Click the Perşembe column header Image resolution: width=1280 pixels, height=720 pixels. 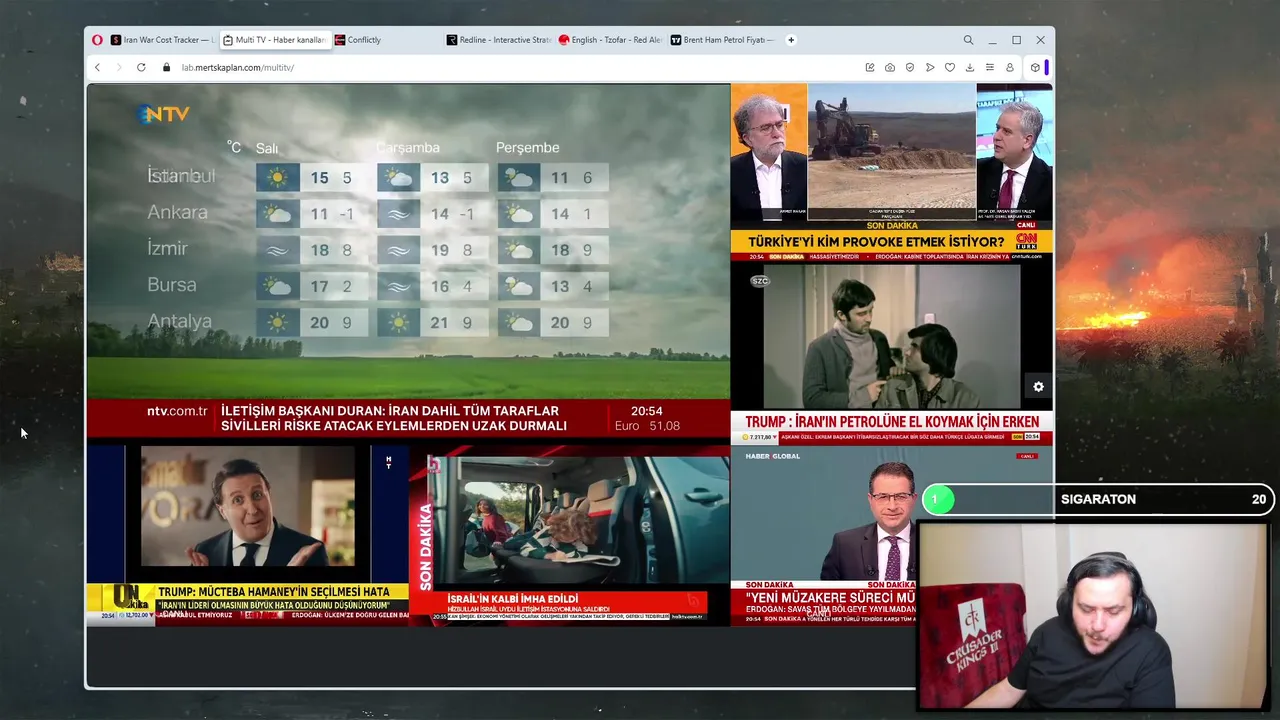pyautogui.click(x=528, y=148)
